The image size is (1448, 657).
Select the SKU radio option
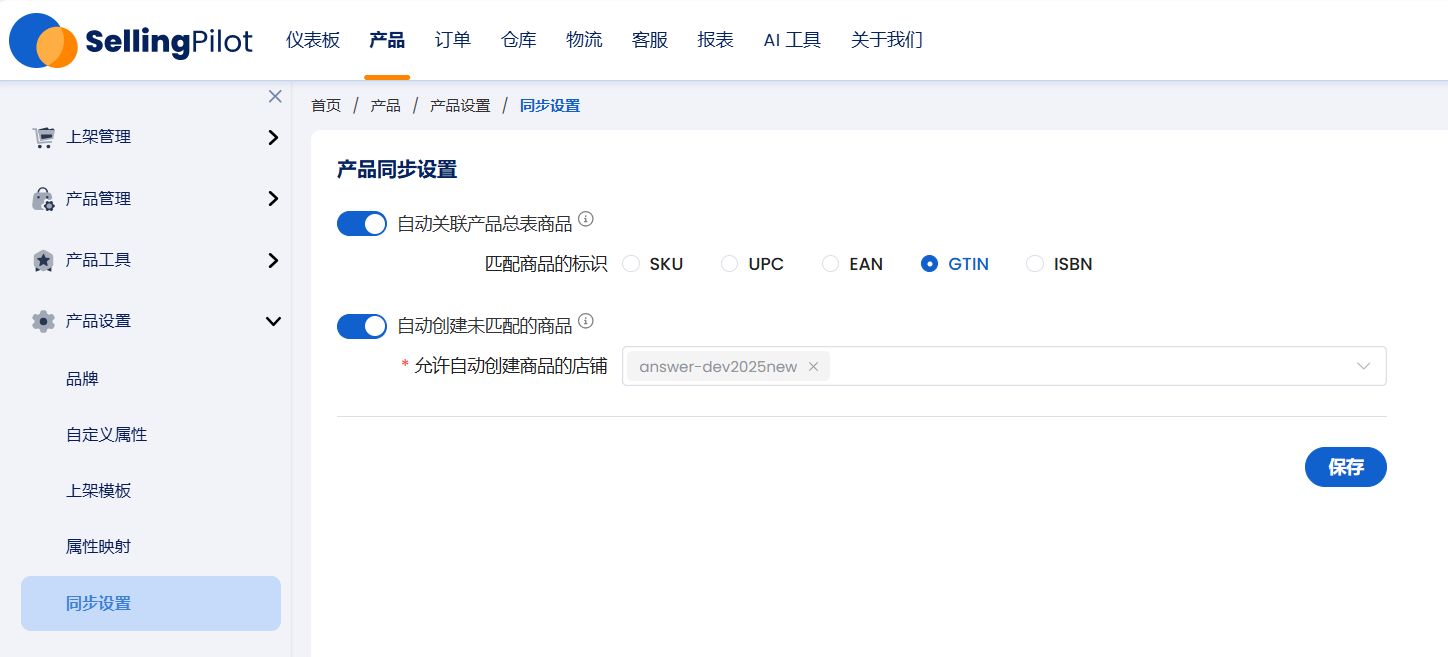click(x=631, y=264)
